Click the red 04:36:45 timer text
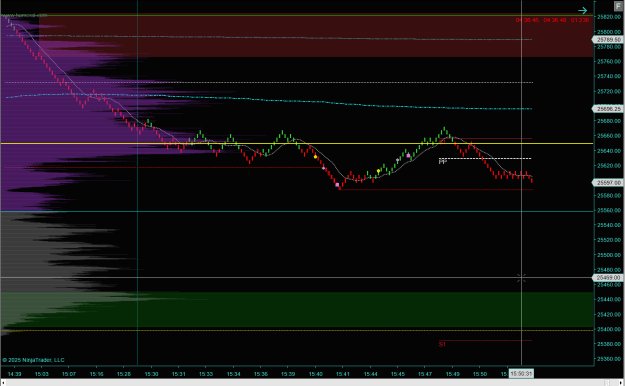The width and height of the screenshot is (625, 386). (527, 20)
